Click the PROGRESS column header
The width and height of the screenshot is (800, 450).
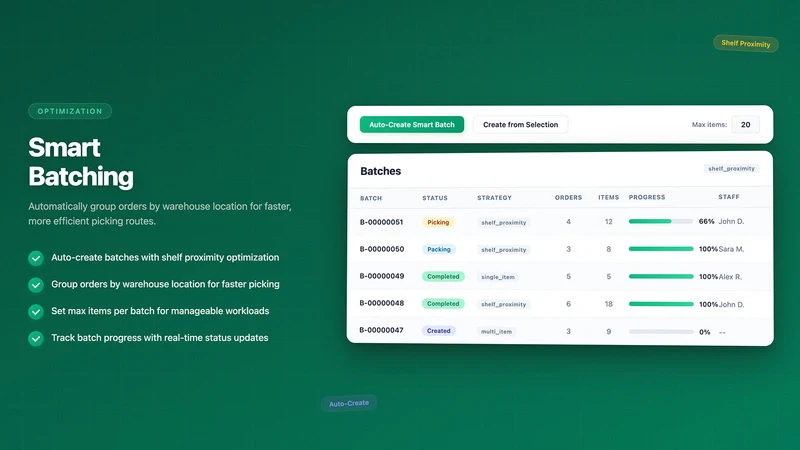coord(647,197)
